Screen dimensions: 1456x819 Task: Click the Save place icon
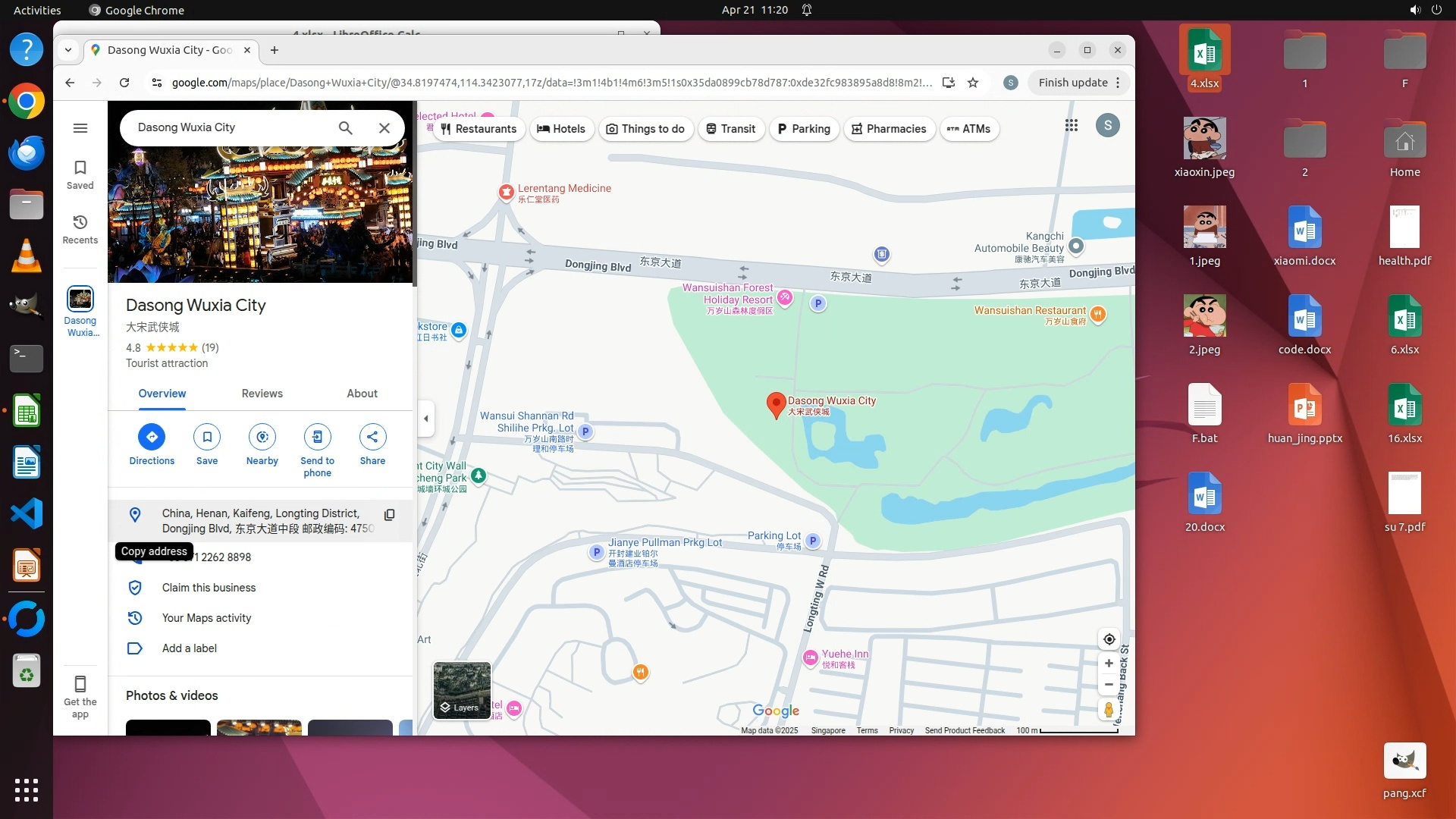[x=207, y=437]
